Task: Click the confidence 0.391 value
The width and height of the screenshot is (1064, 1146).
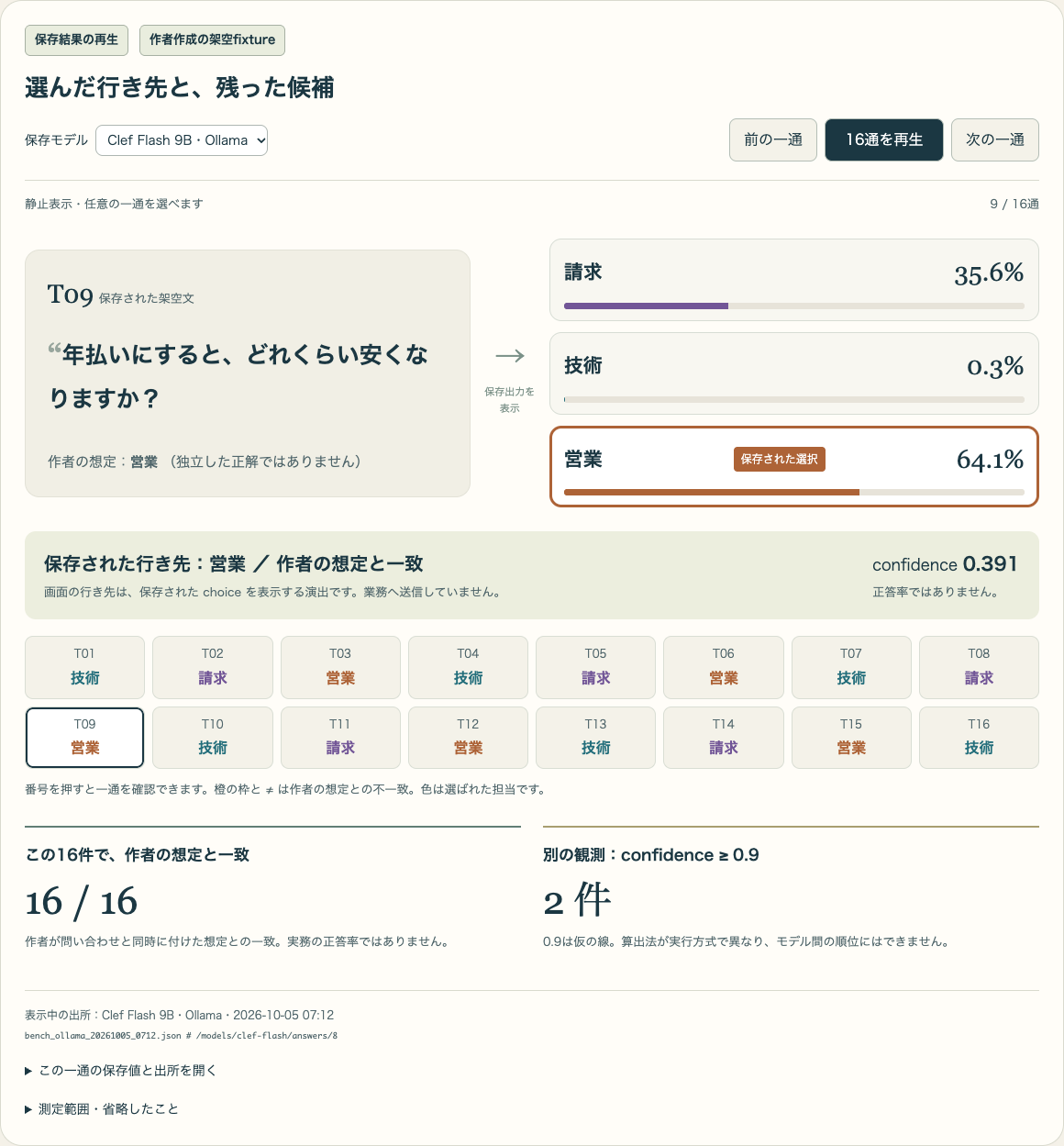Action: 945,564
